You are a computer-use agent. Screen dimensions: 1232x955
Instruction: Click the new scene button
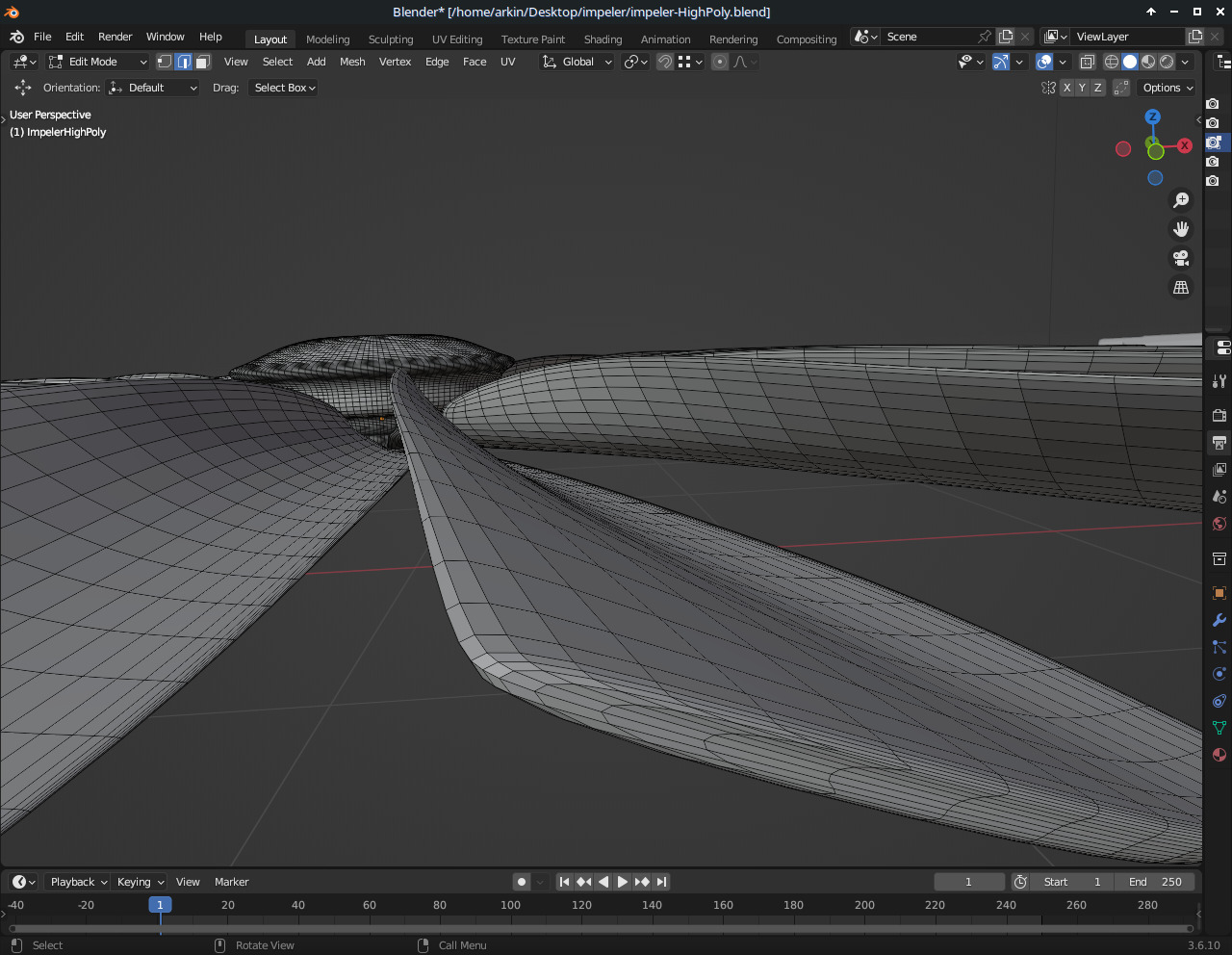click(x=1006, y=37)
